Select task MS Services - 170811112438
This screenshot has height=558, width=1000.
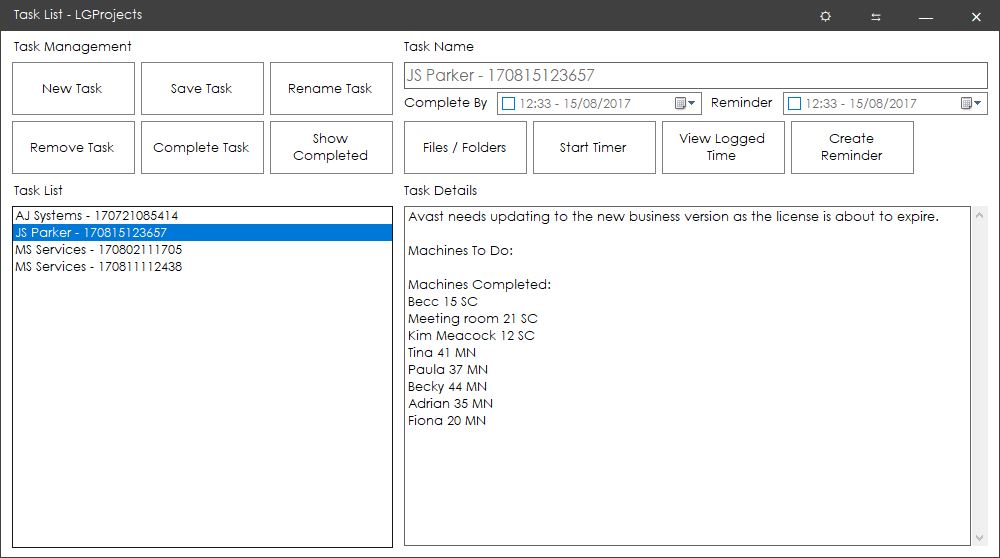tap(202, 267)
